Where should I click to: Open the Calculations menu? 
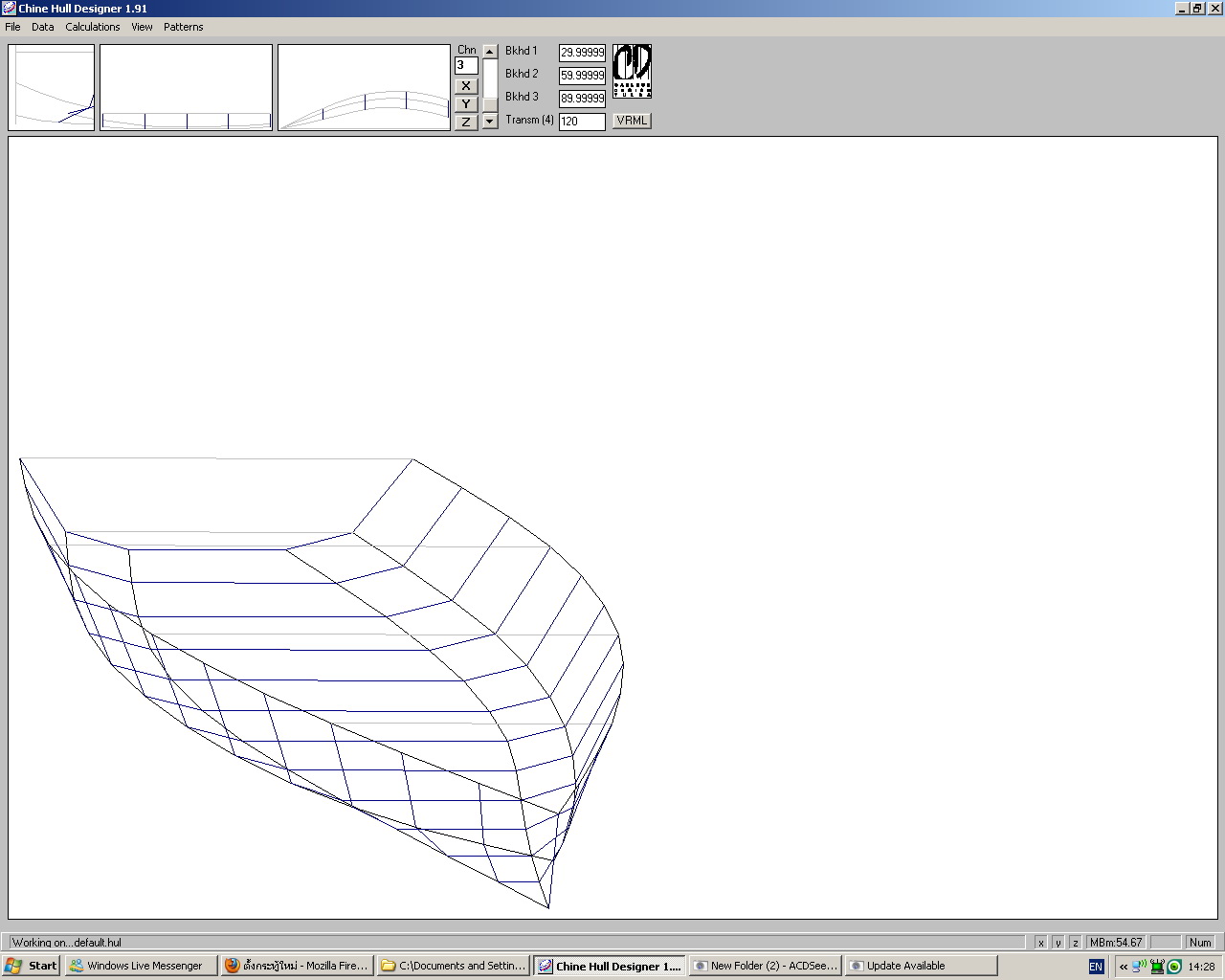point(93,27)
